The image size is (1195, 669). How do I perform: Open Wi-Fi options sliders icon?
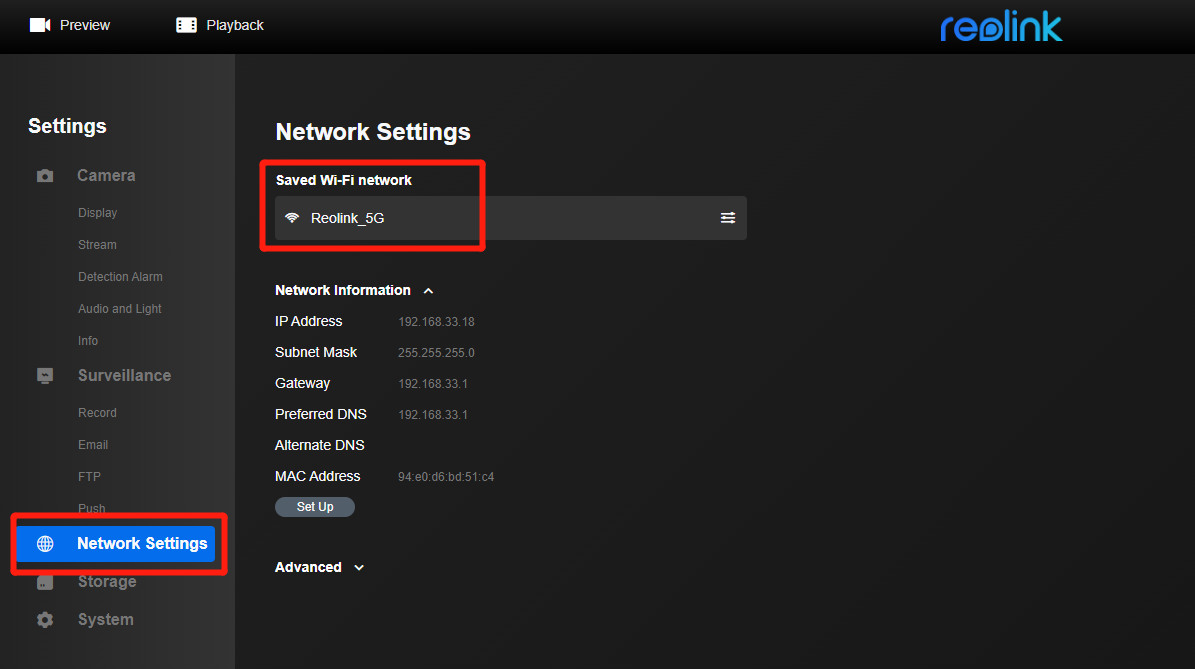[728, 218]
